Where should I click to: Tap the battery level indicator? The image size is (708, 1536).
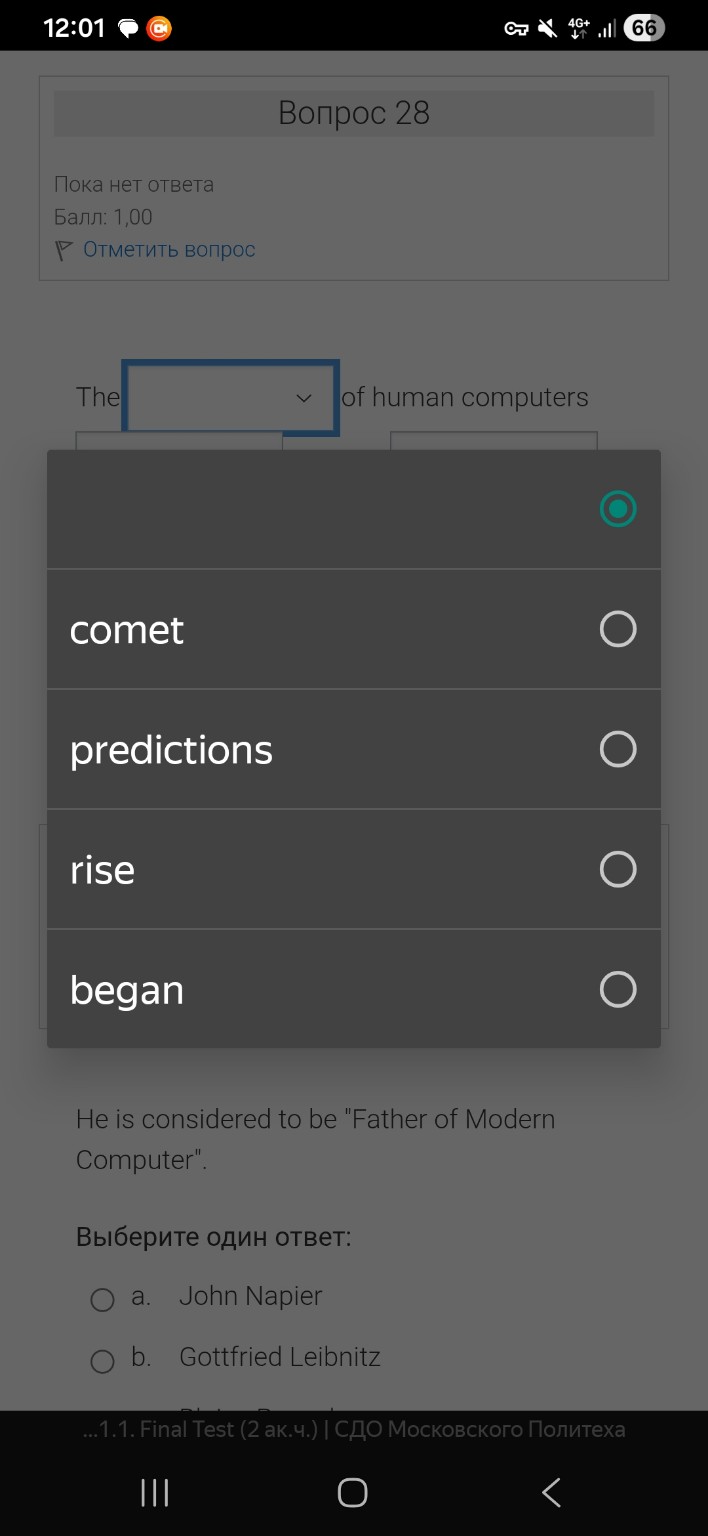[x=643, y=29]
